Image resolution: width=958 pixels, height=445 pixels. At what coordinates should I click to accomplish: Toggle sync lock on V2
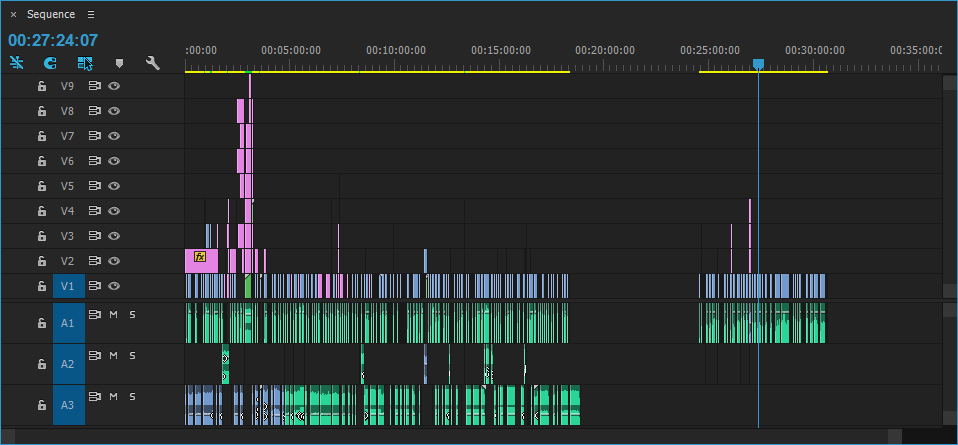pos(94,261)
